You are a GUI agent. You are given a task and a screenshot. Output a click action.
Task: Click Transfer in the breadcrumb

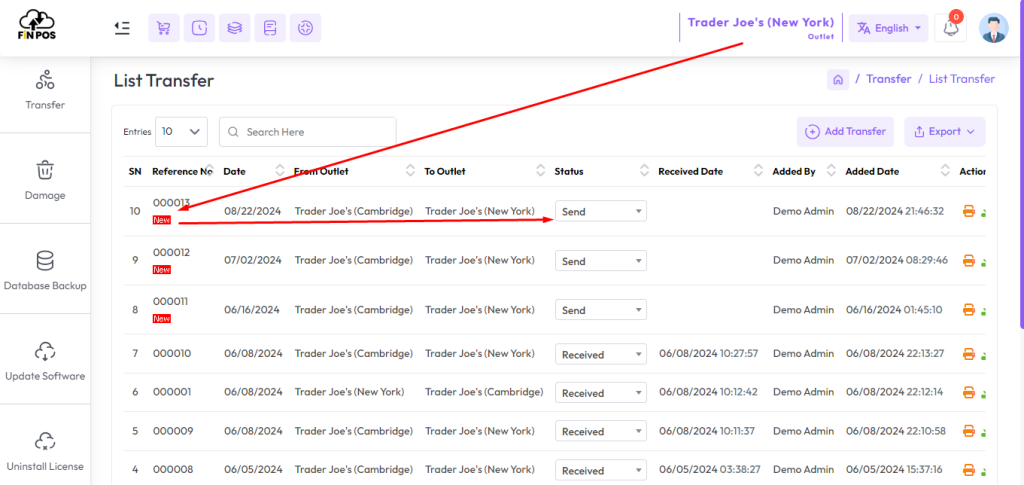888,79
